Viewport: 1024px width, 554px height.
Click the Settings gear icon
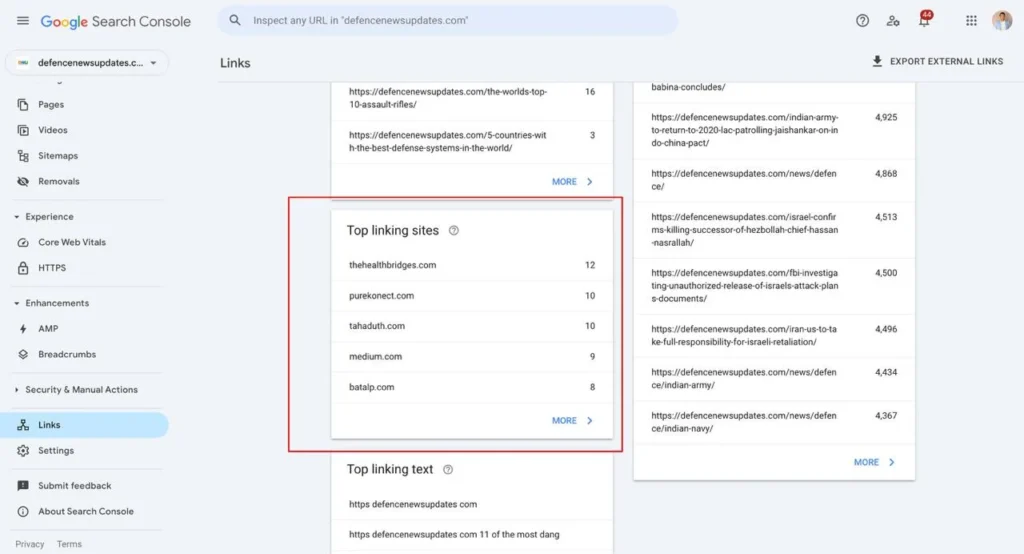click(x=23, y=451)
